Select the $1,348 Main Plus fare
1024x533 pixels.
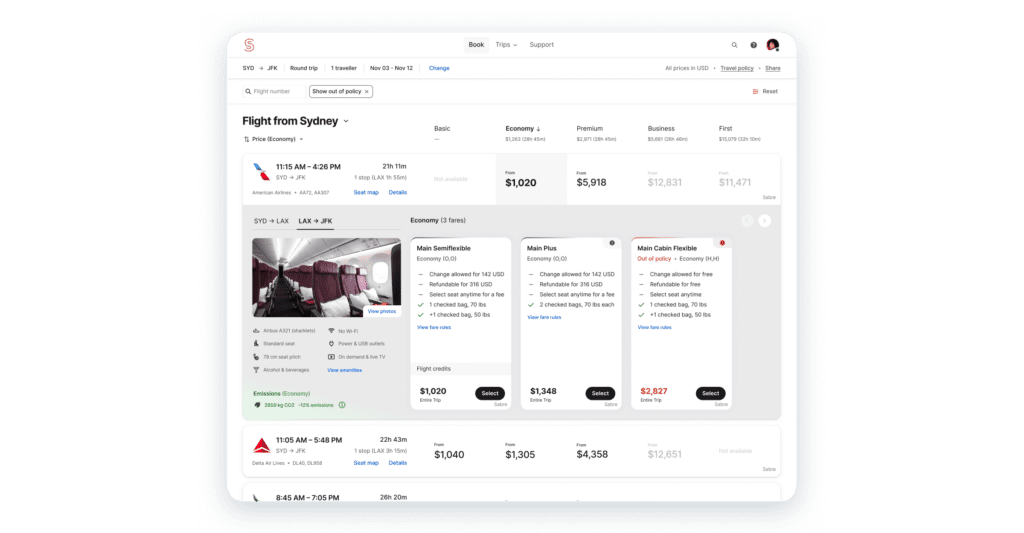click(600, 393)
